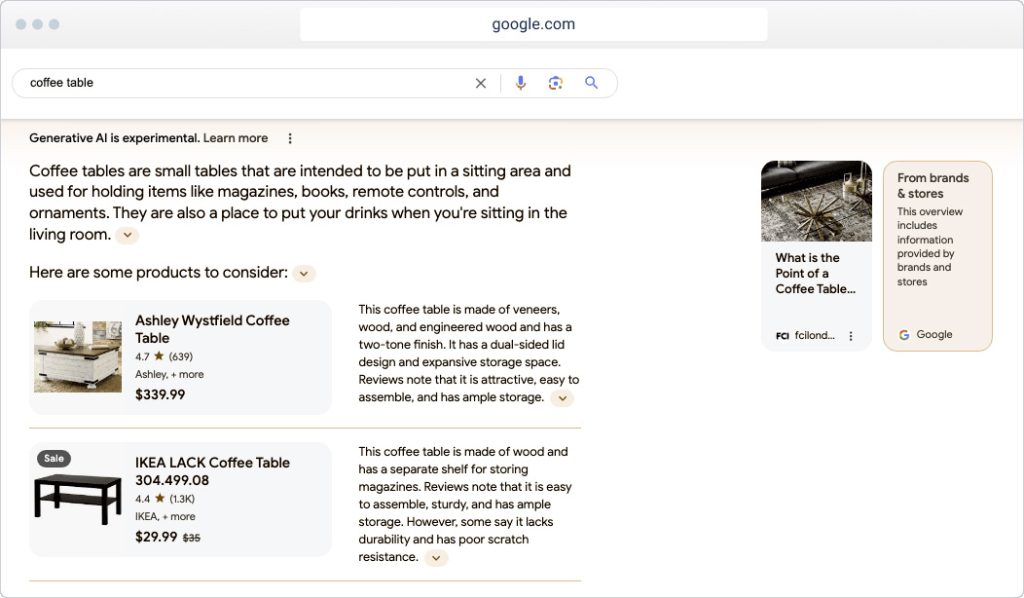The image size is (1024, 598).
Task: Click the FCI favicon on the source card
Action: click(x=781, y=335)
